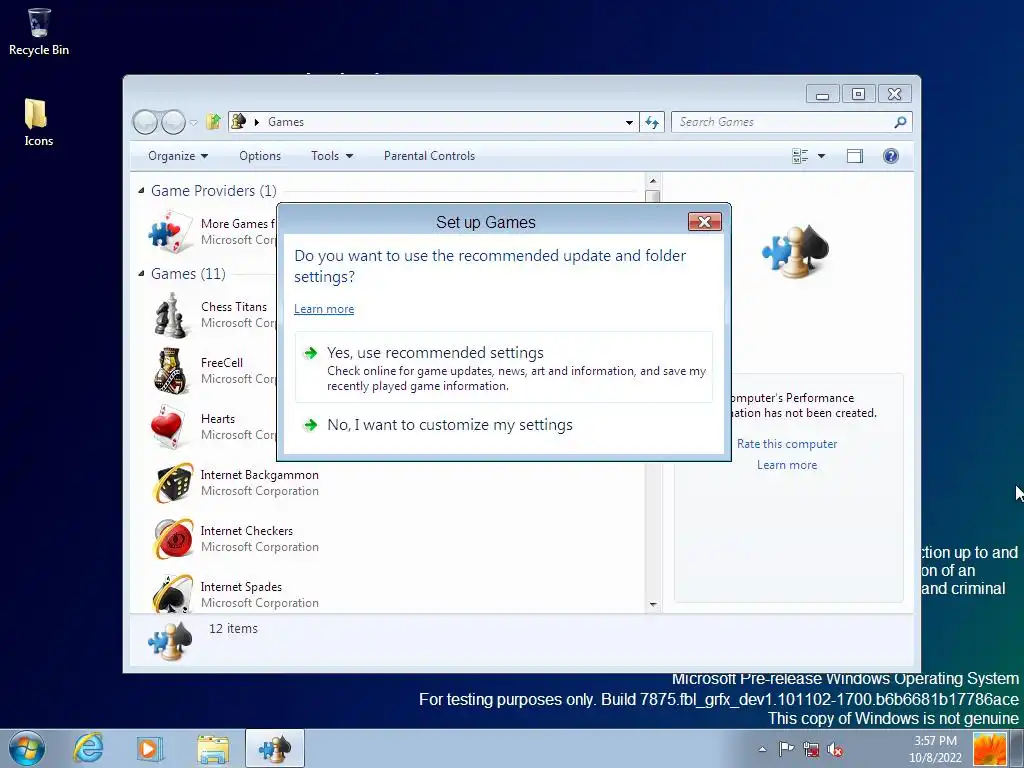Click Learn more in the performance pane
This screenshot has height=768, width=1024.
(x=787, y=465)
